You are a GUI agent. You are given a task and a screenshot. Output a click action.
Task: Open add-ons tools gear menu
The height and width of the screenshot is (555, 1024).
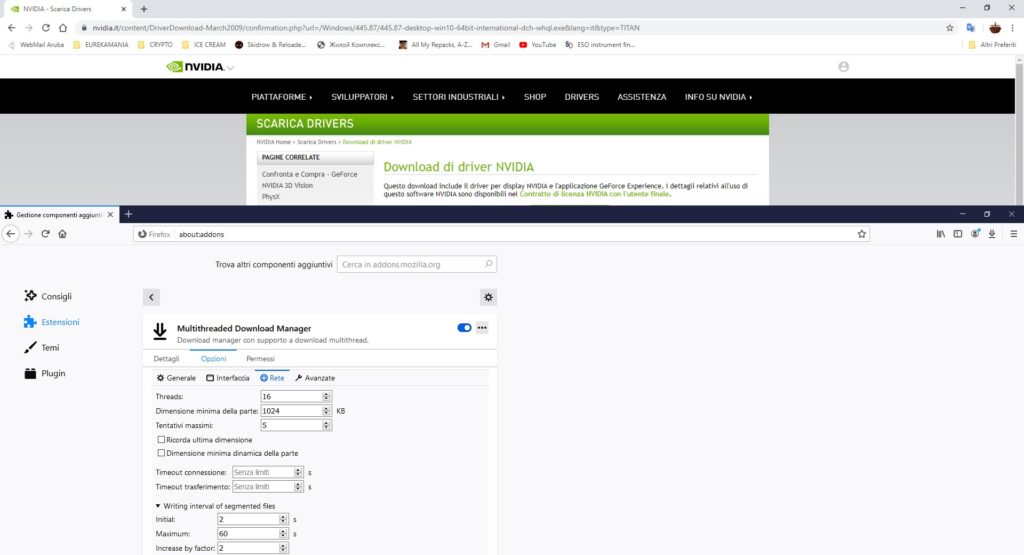tap(488, 297)
